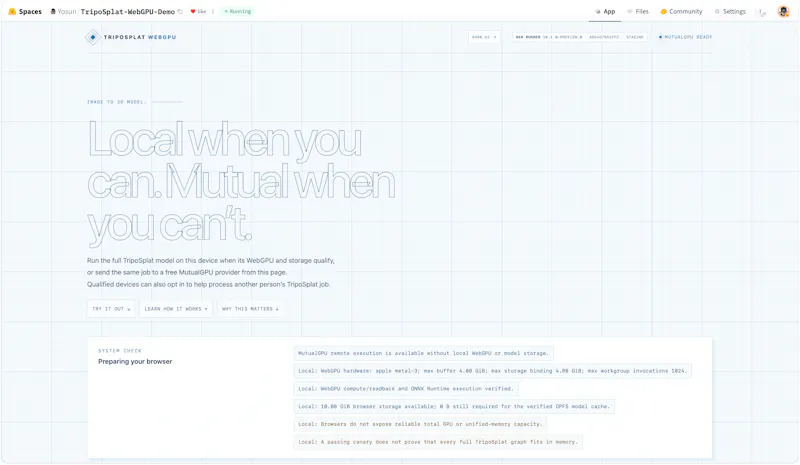The height and width of the screenshot is (465, 800).
Task: Click the unified-memory capacity message
Action: (420, 424)
